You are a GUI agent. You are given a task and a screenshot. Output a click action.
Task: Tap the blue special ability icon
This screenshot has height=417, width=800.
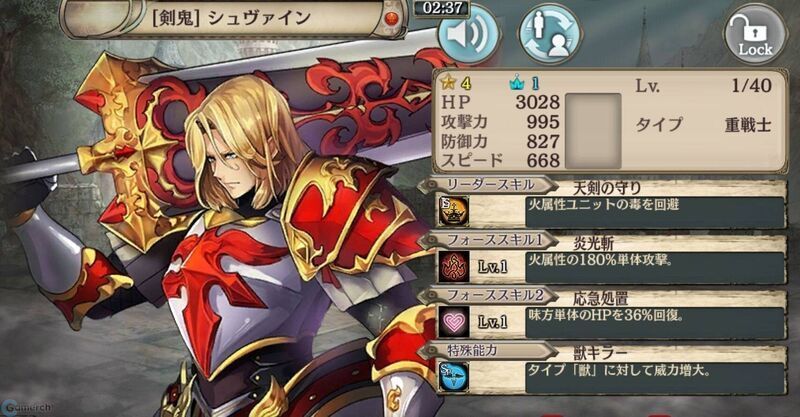coord(454,377)
